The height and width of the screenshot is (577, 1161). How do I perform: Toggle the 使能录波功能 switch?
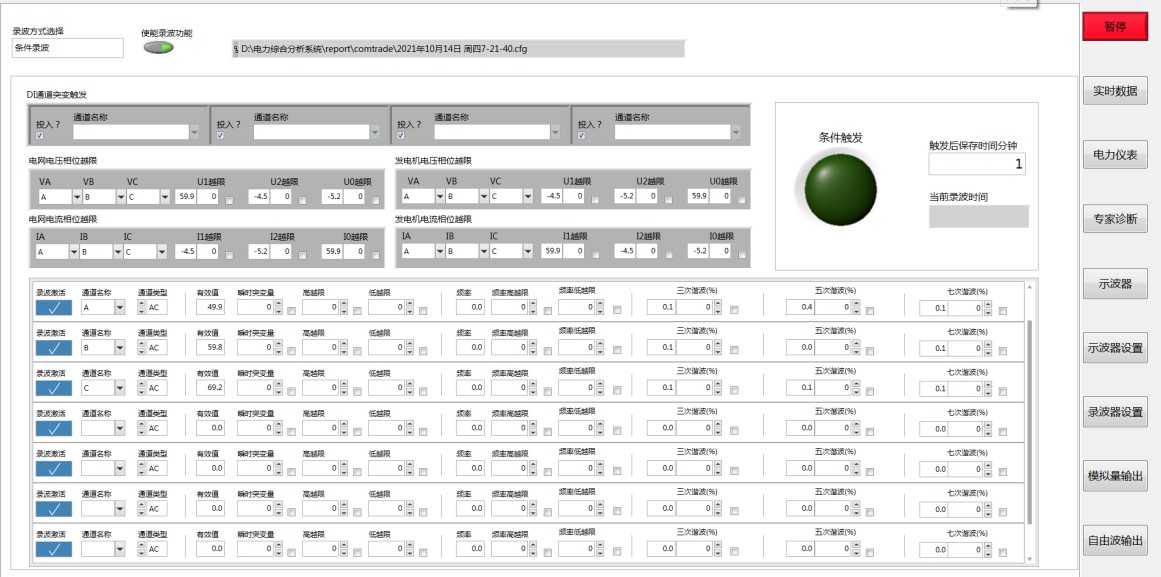tap(158, 47)
